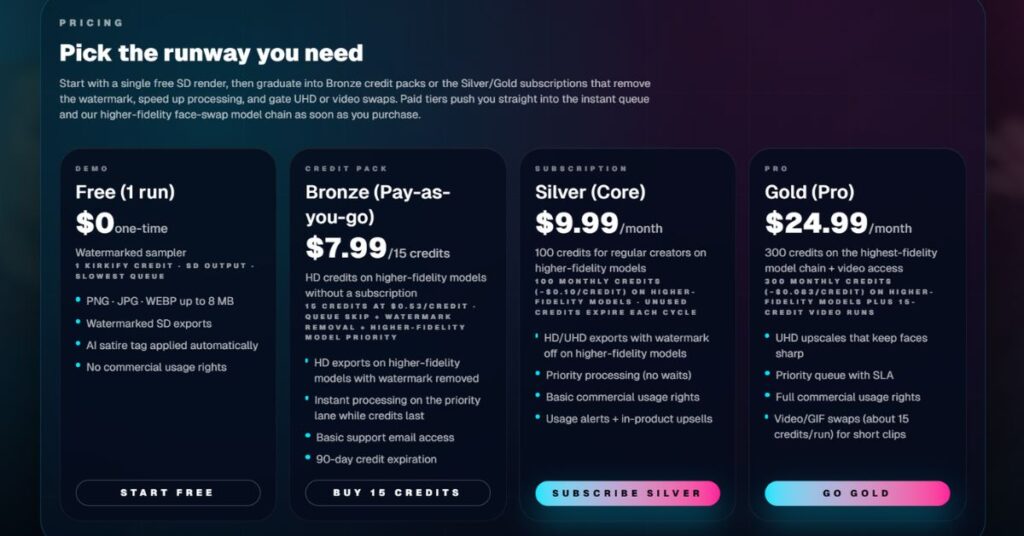The width and height of the screenshot is (1024, 536).
Task: Click the "Priority processing (no waits)" bullet
Action: pos(618,375)
